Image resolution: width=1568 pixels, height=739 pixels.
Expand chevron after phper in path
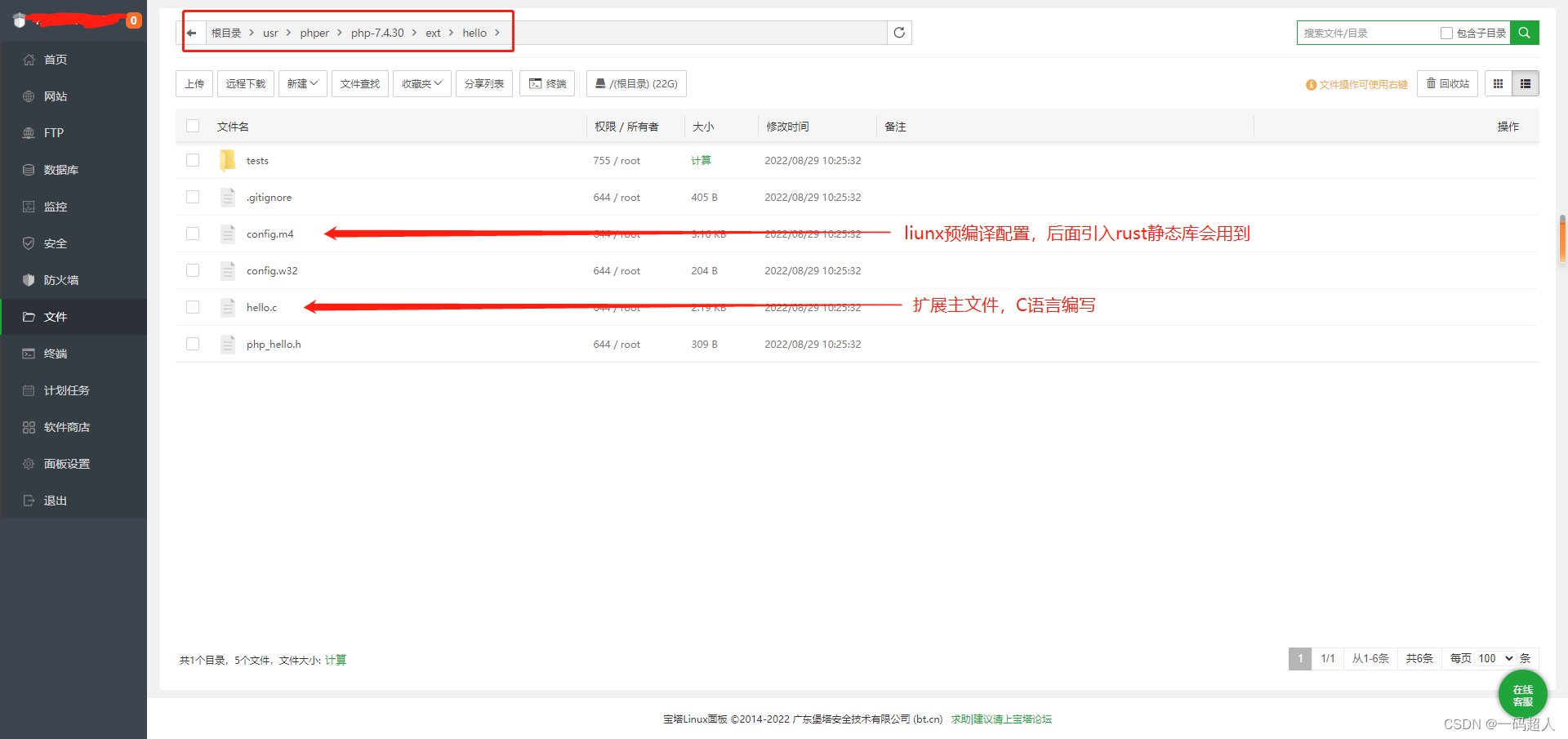coord(339,33)
